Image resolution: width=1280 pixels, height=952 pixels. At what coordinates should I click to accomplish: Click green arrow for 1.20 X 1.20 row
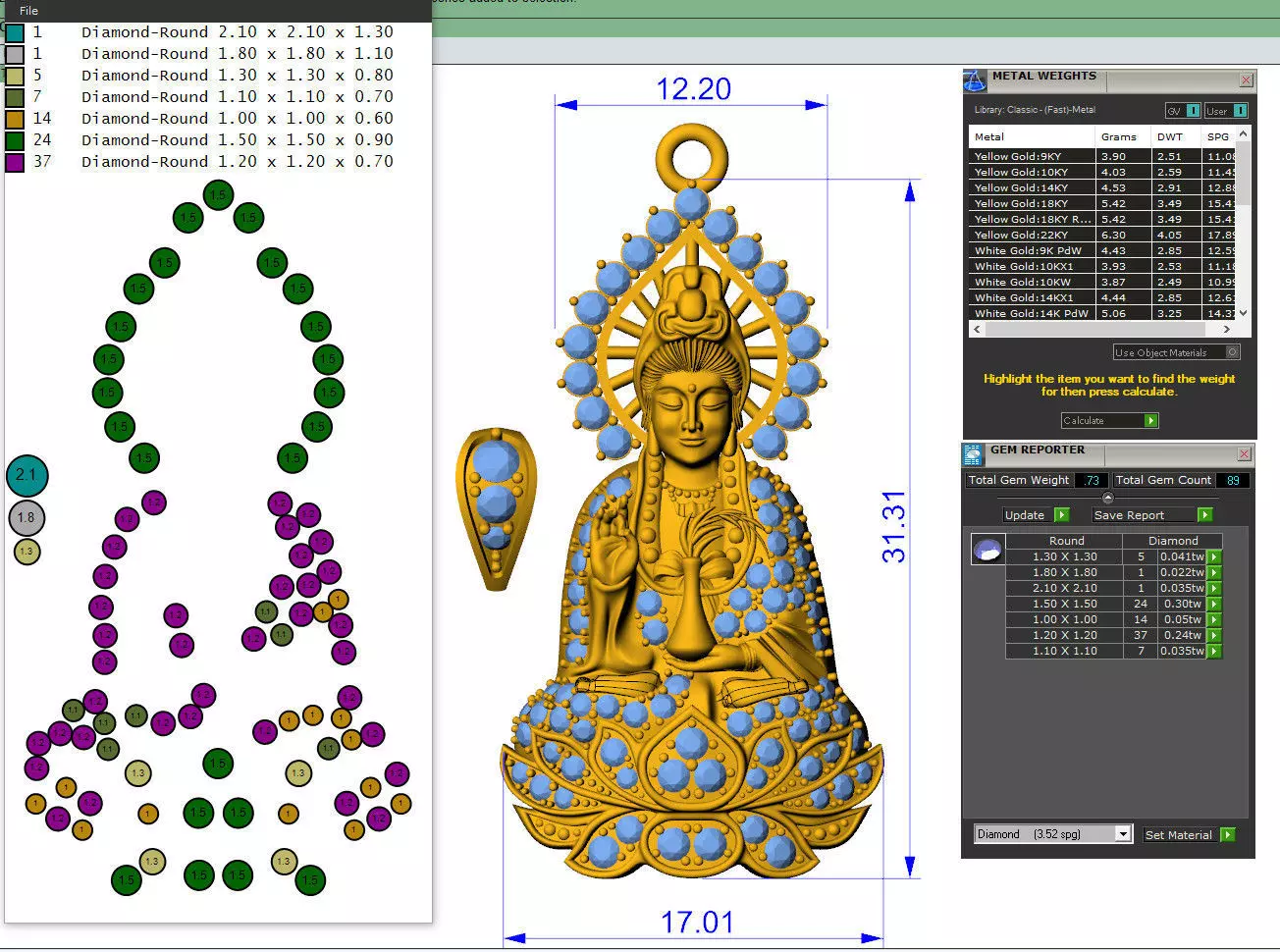(x=1214, y=636)
